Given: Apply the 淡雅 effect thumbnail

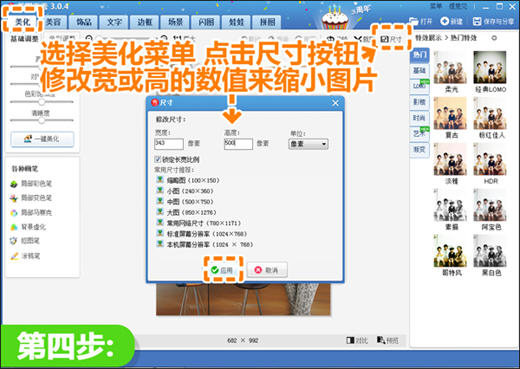Looking at the screenshot, I should click(x=450, y=159).
